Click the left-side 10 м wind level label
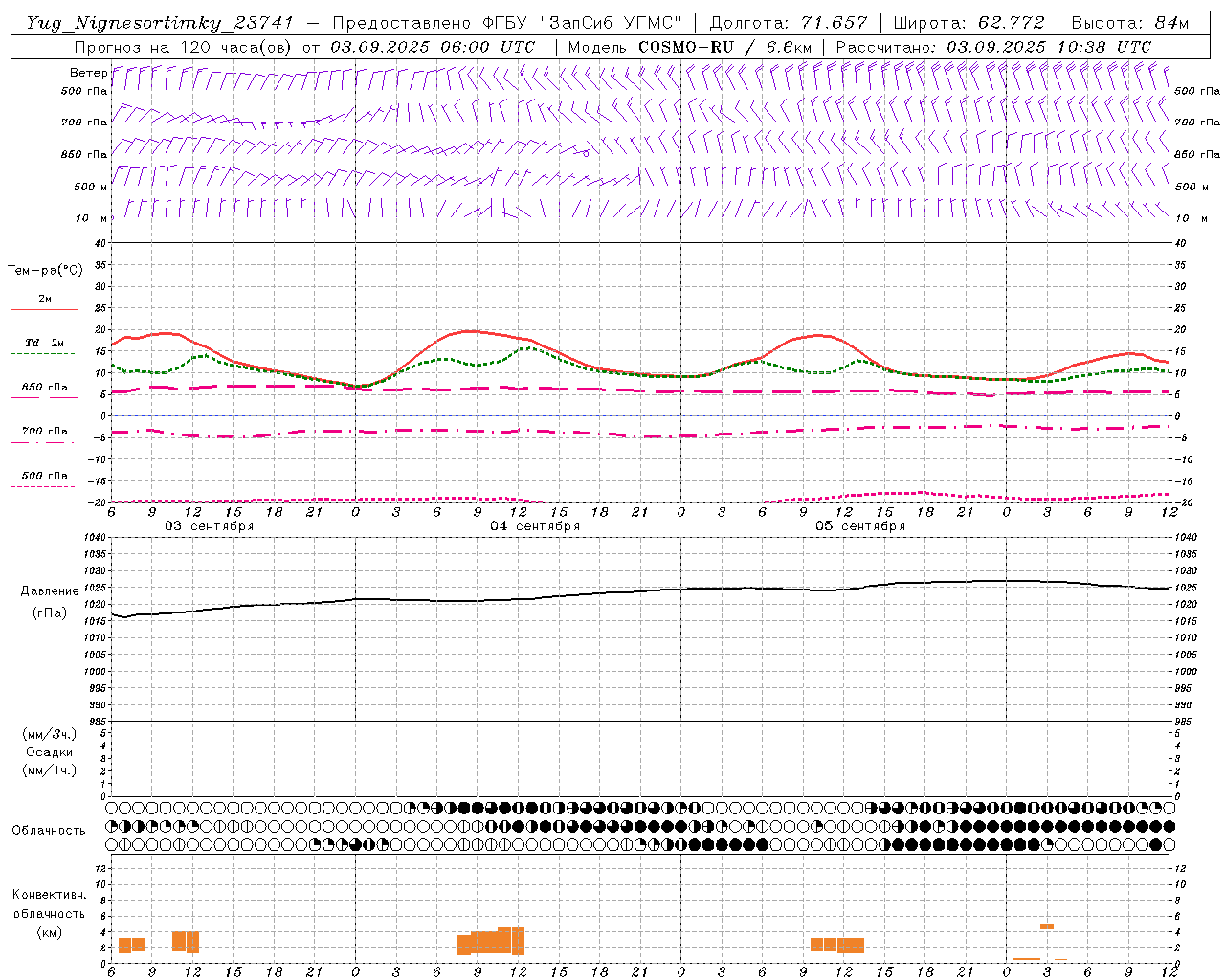The height and width of the screenshot is (980, 1225). coord(92,218)
